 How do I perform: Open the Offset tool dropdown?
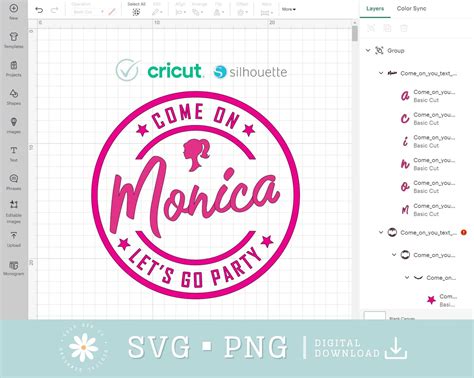[242, 12]
